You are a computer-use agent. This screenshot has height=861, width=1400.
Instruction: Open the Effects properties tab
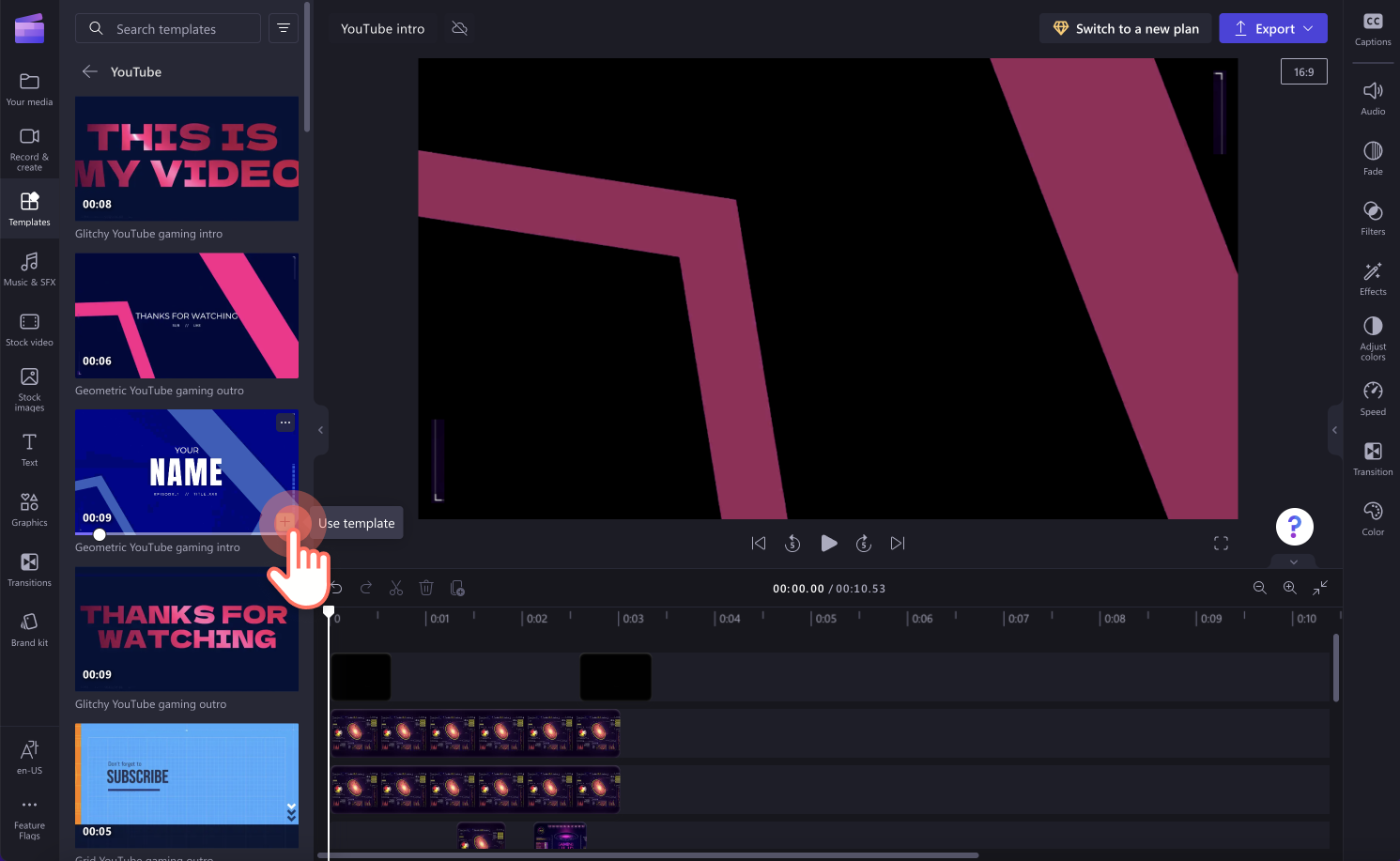tap(1373, 278)
